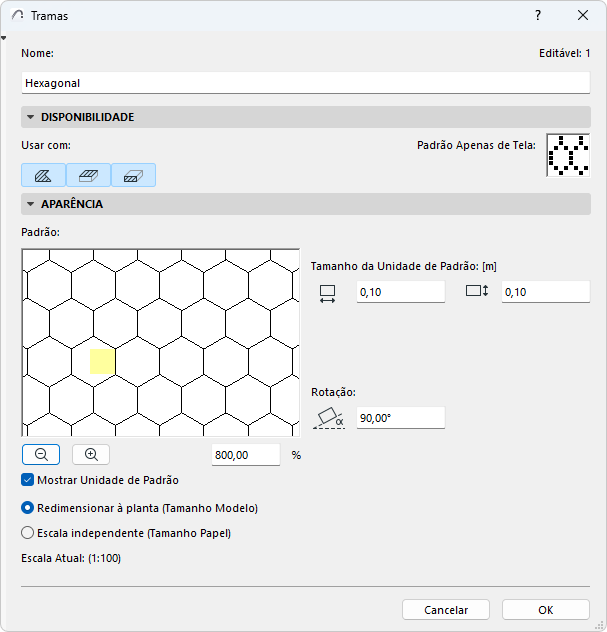Screen dimensions: 607x632
Task: Click the Tamanho da Unidade de Padrão label
Action: pos(403,266)
